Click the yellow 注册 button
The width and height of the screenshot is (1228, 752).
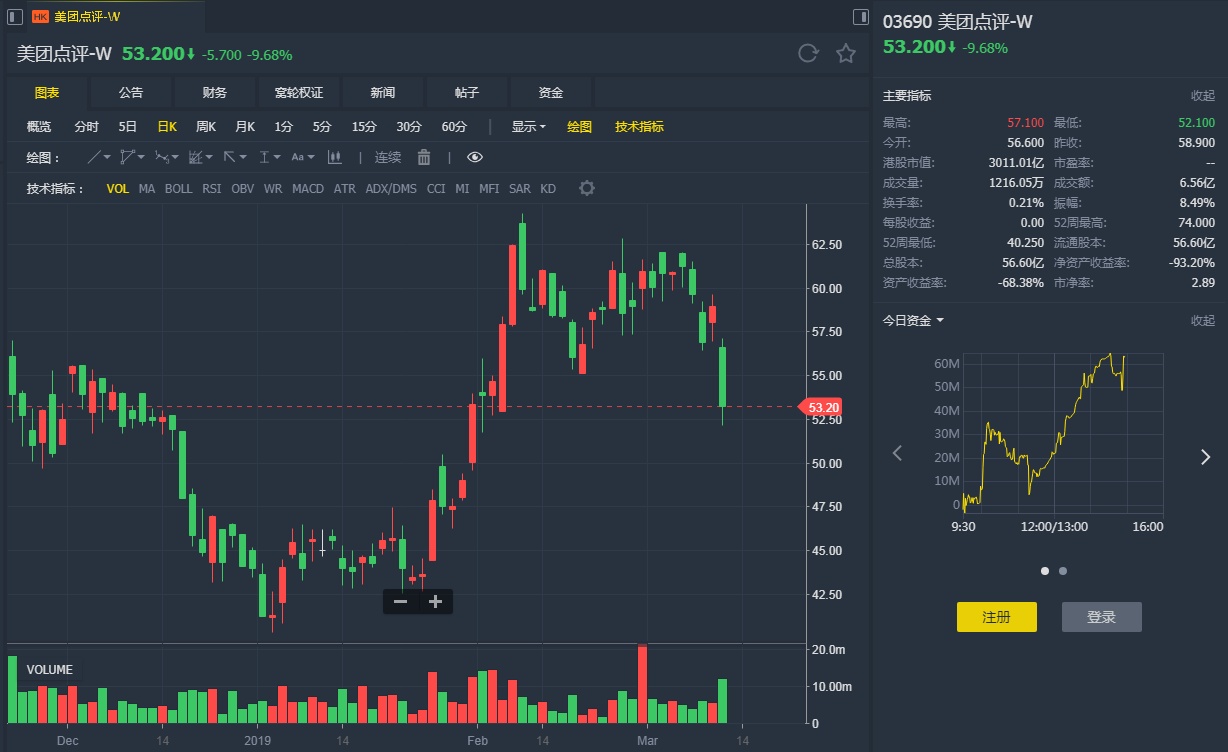coord(996,617)
